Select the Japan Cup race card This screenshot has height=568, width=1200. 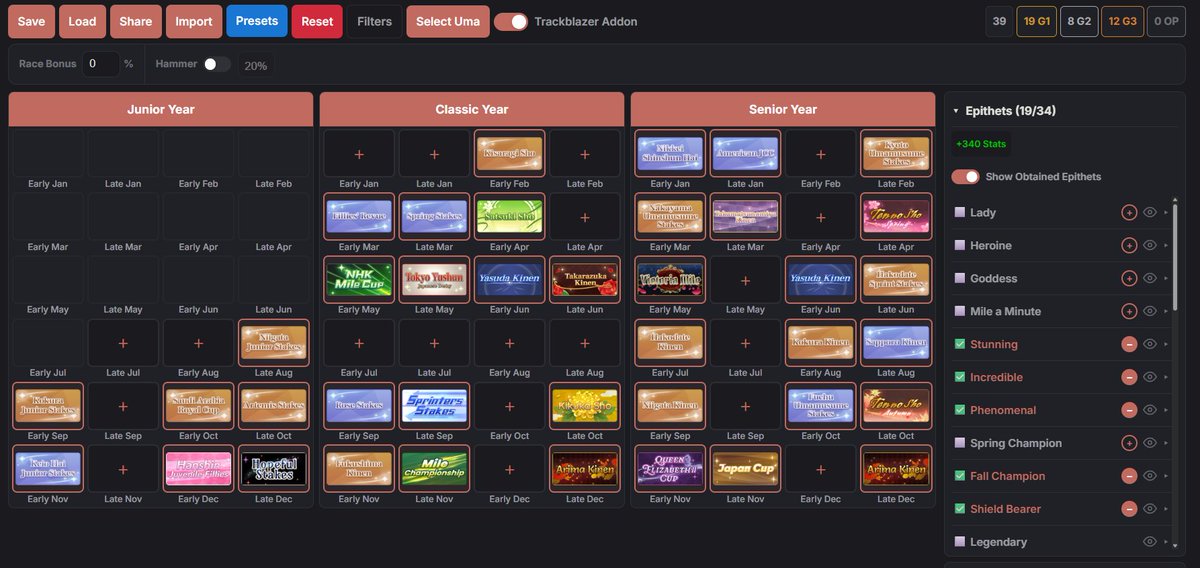point(745,469)
